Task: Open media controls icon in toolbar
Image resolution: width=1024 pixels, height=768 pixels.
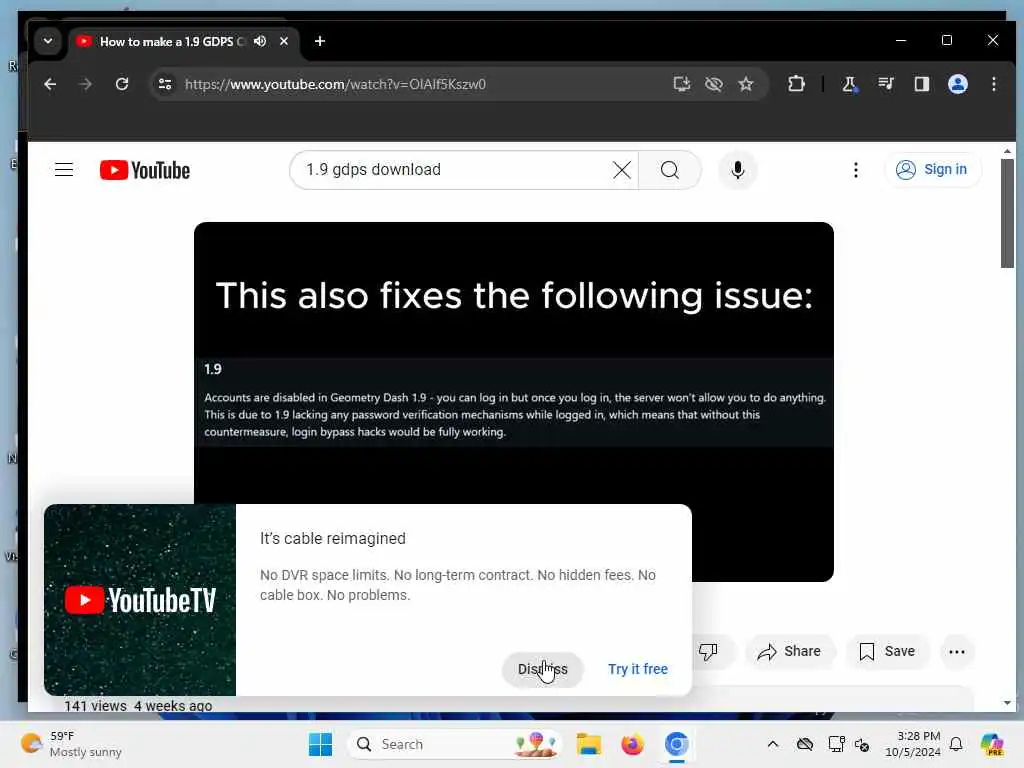Action: [886, 84]
